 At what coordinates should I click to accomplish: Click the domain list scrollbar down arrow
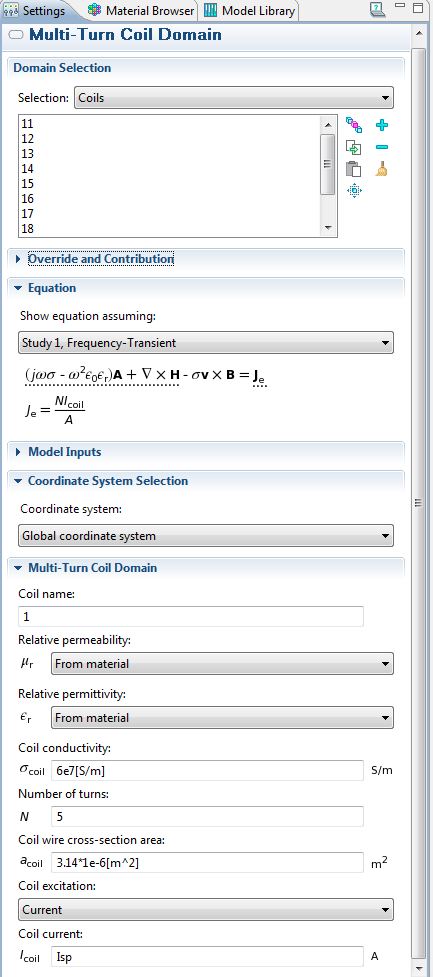pos(328,229)
